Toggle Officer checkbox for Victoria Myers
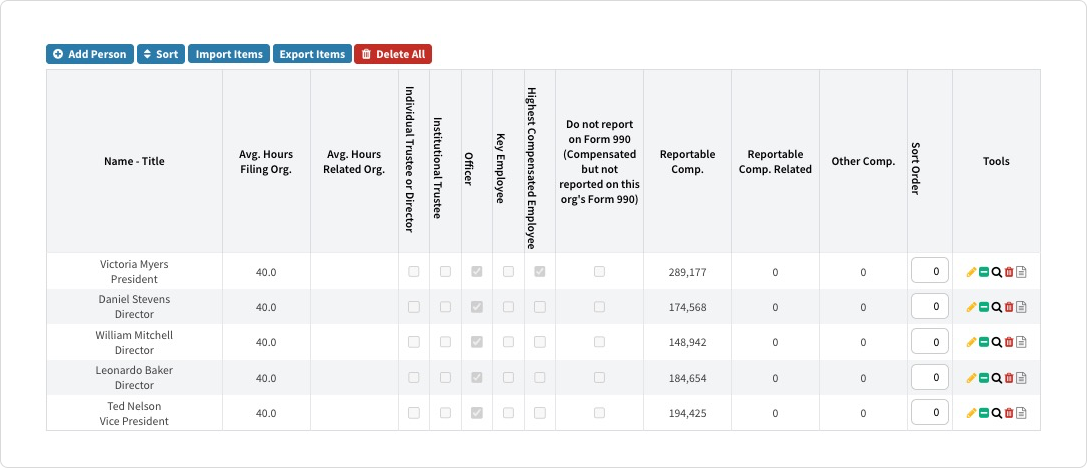Screen dimensions: 1087x468 pyautogui.click(x=477, y=271)
